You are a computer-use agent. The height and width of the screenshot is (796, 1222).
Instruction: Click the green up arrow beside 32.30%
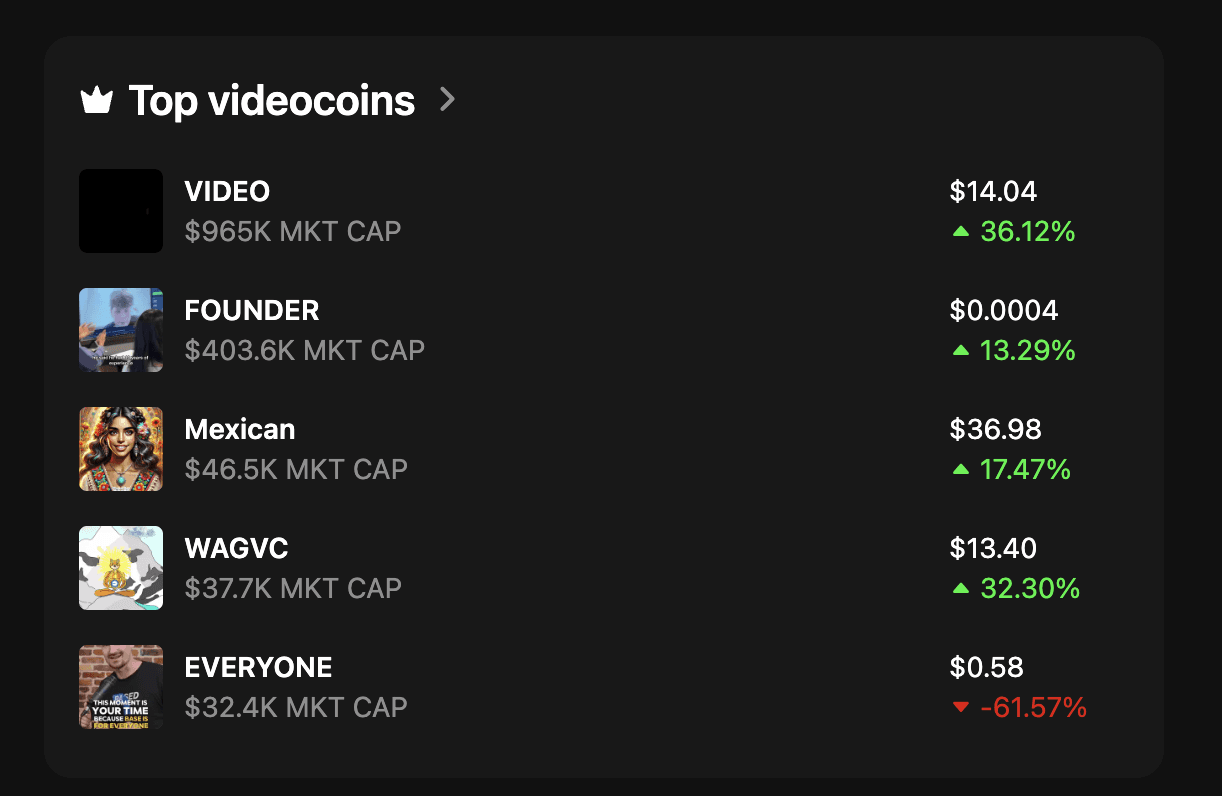coord(961,589)
